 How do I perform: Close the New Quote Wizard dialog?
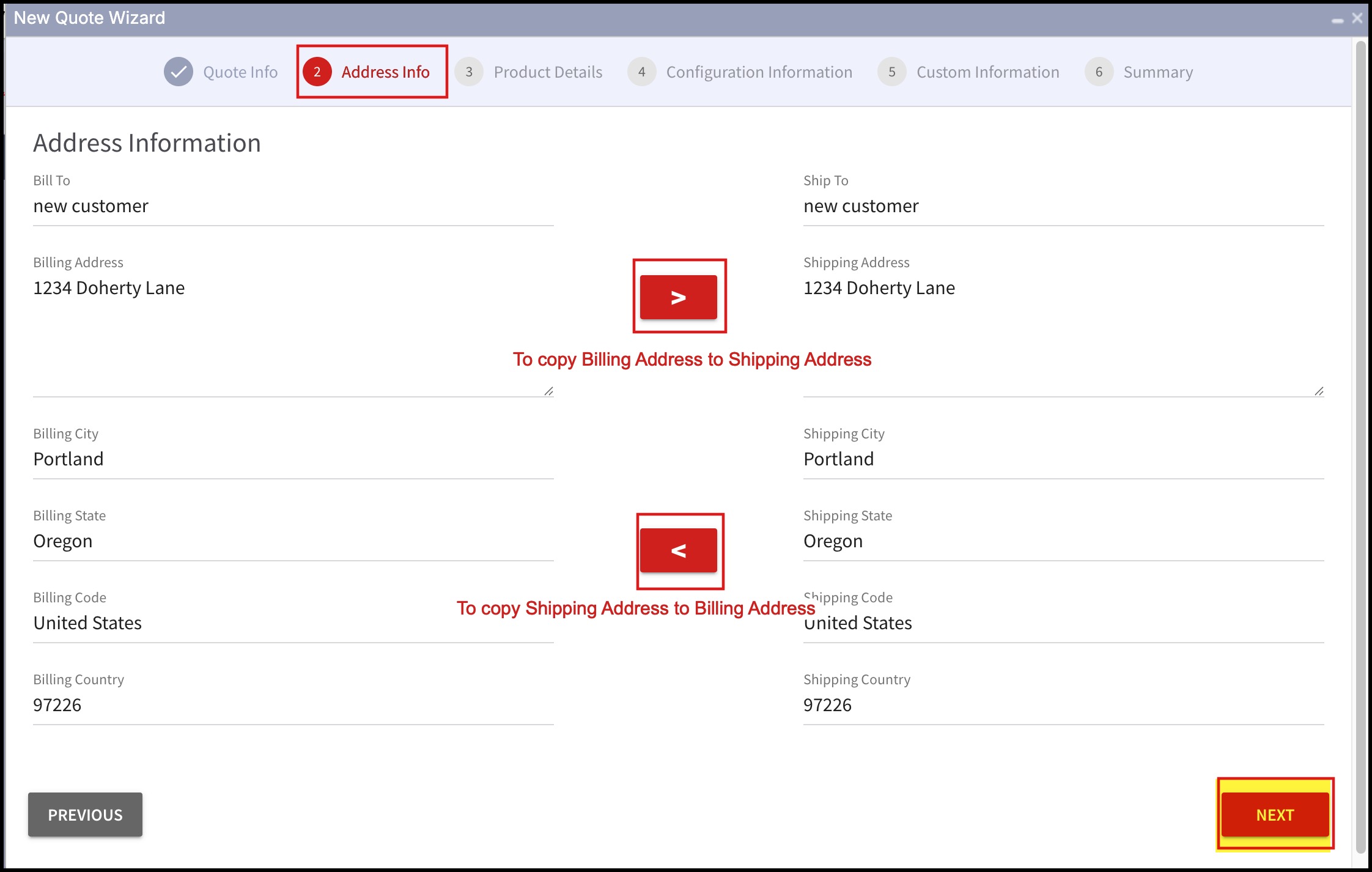pos(1357,18)
